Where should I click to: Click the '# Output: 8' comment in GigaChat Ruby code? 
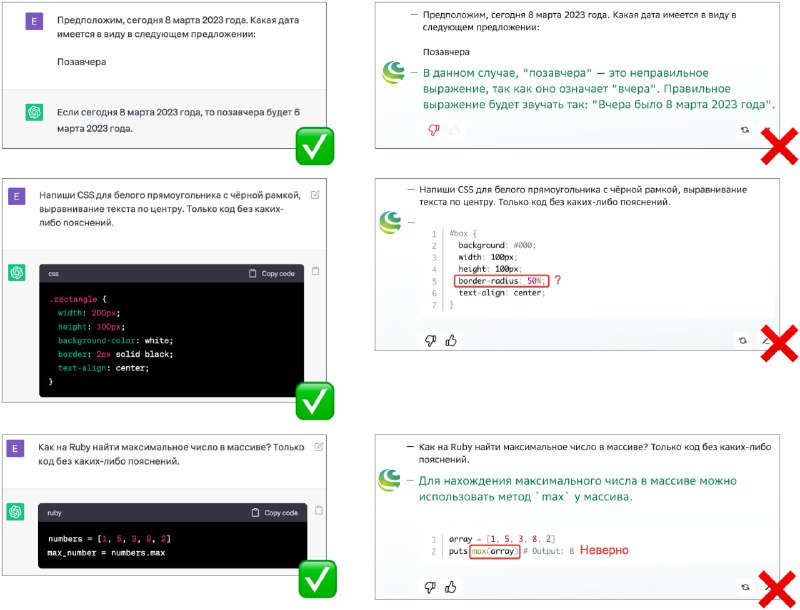click(x=549, y=551)
